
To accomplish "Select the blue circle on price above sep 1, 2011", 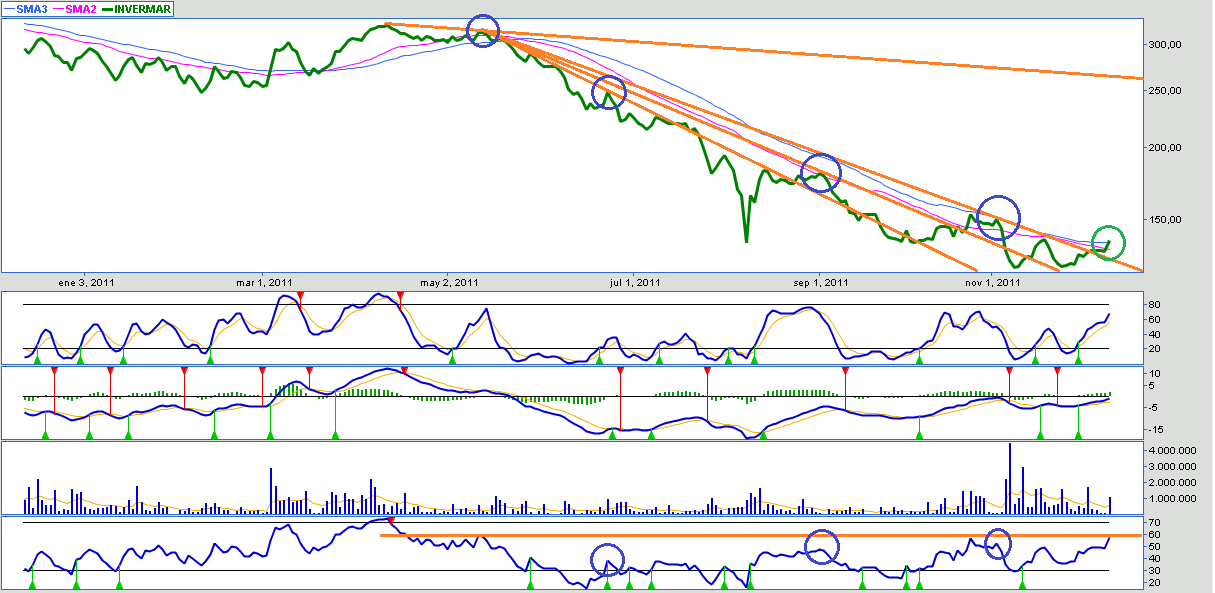I will coord(821,173).
